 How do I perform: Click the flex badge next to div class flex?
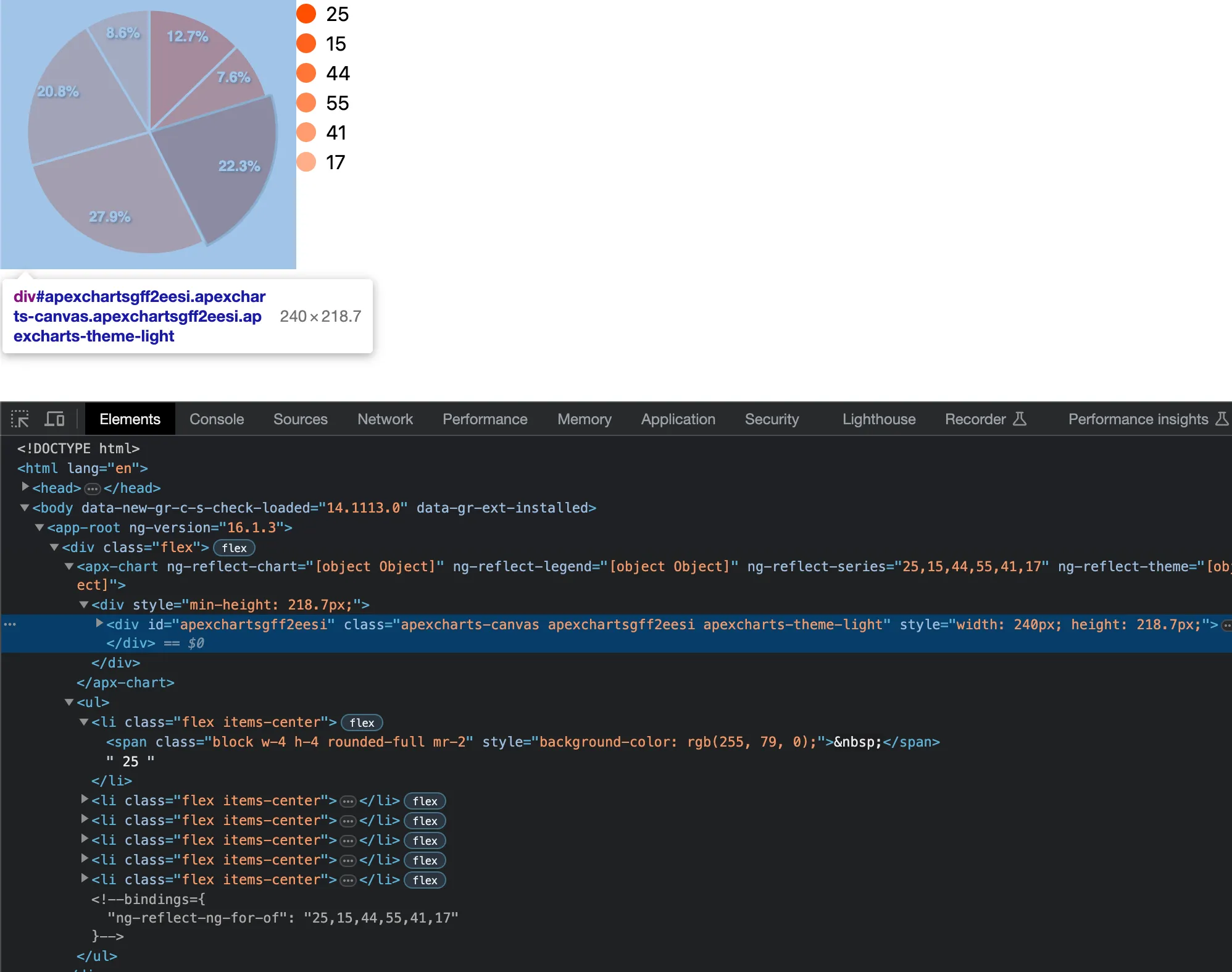[234, 548]
